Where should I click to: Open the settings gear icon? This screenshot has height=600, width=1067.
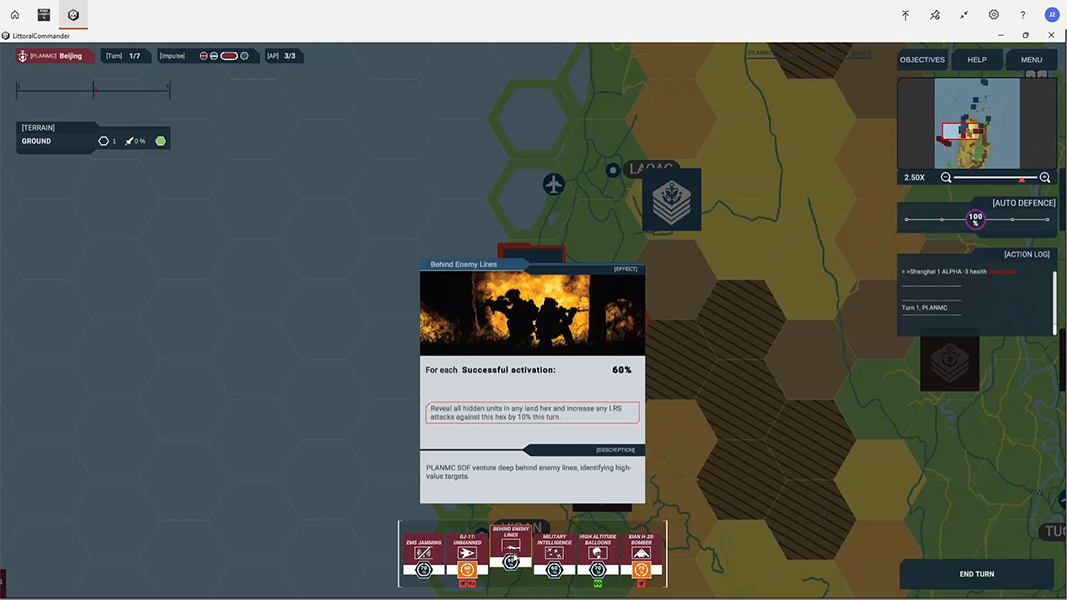pyautogui.click(x=993, y=15)
